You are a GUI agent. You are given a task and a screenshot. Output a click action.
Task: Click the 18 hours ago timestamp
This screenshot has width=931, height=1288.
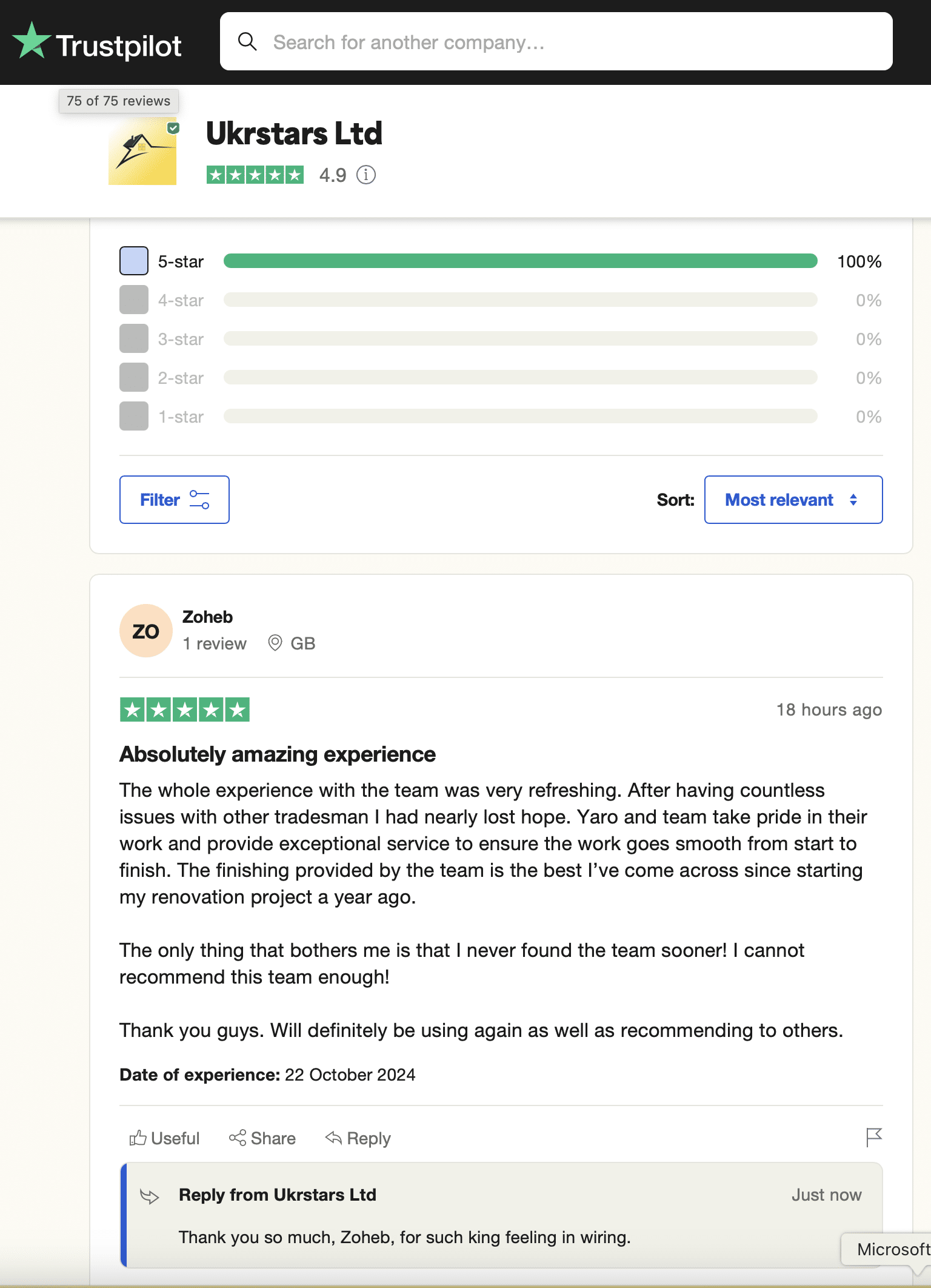click(829, 710)
